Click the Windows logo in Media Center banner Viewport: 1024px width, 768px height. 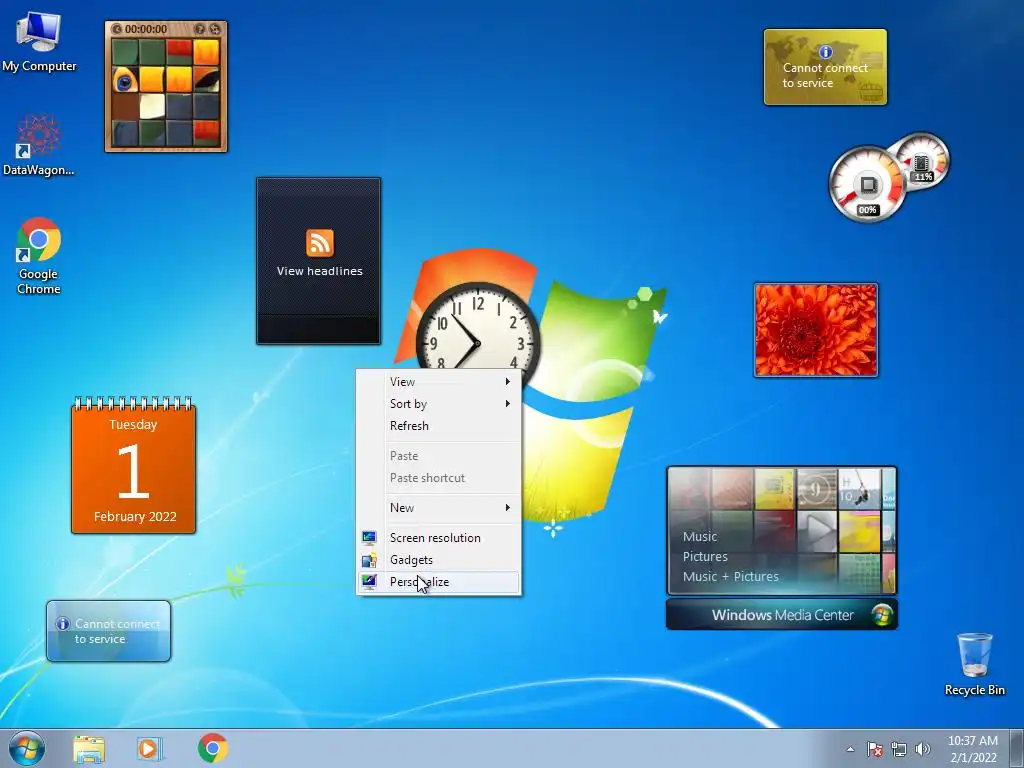[882, 615]
